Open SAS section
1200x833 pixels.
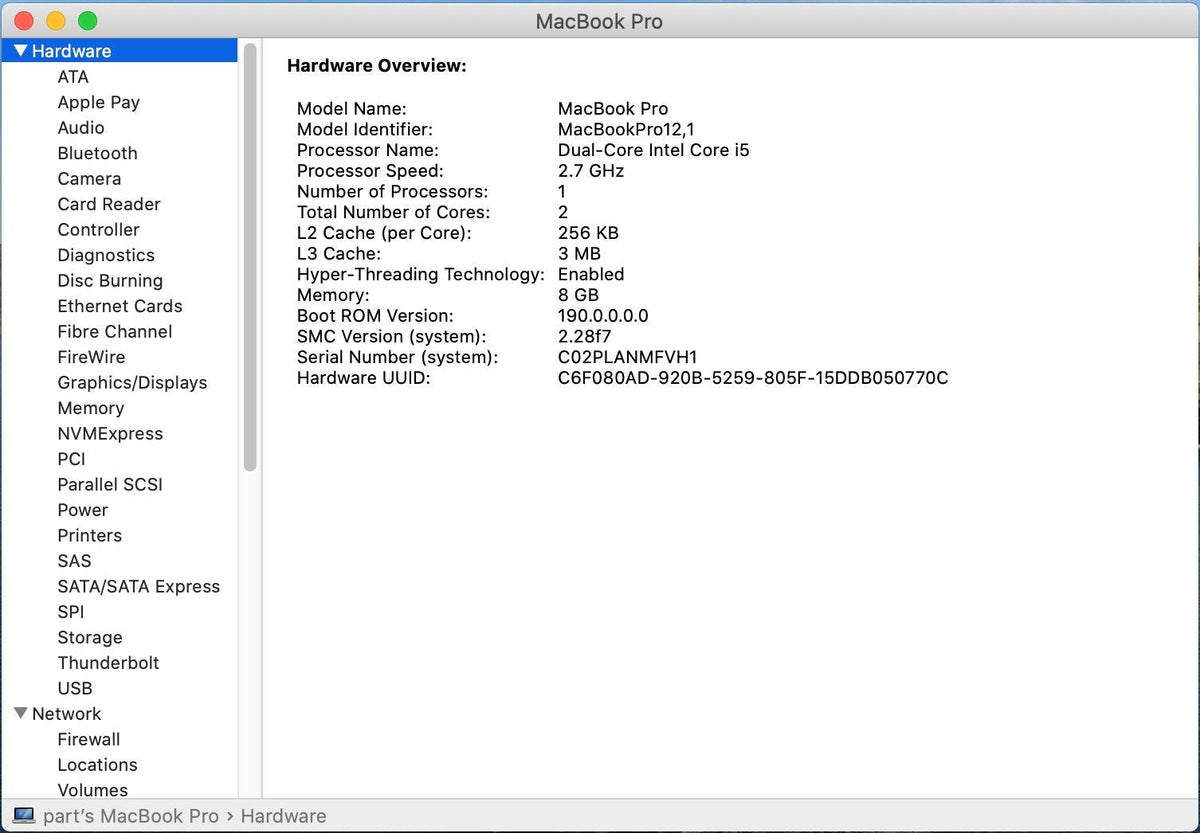pyautogui.click(x=74, y=561)
